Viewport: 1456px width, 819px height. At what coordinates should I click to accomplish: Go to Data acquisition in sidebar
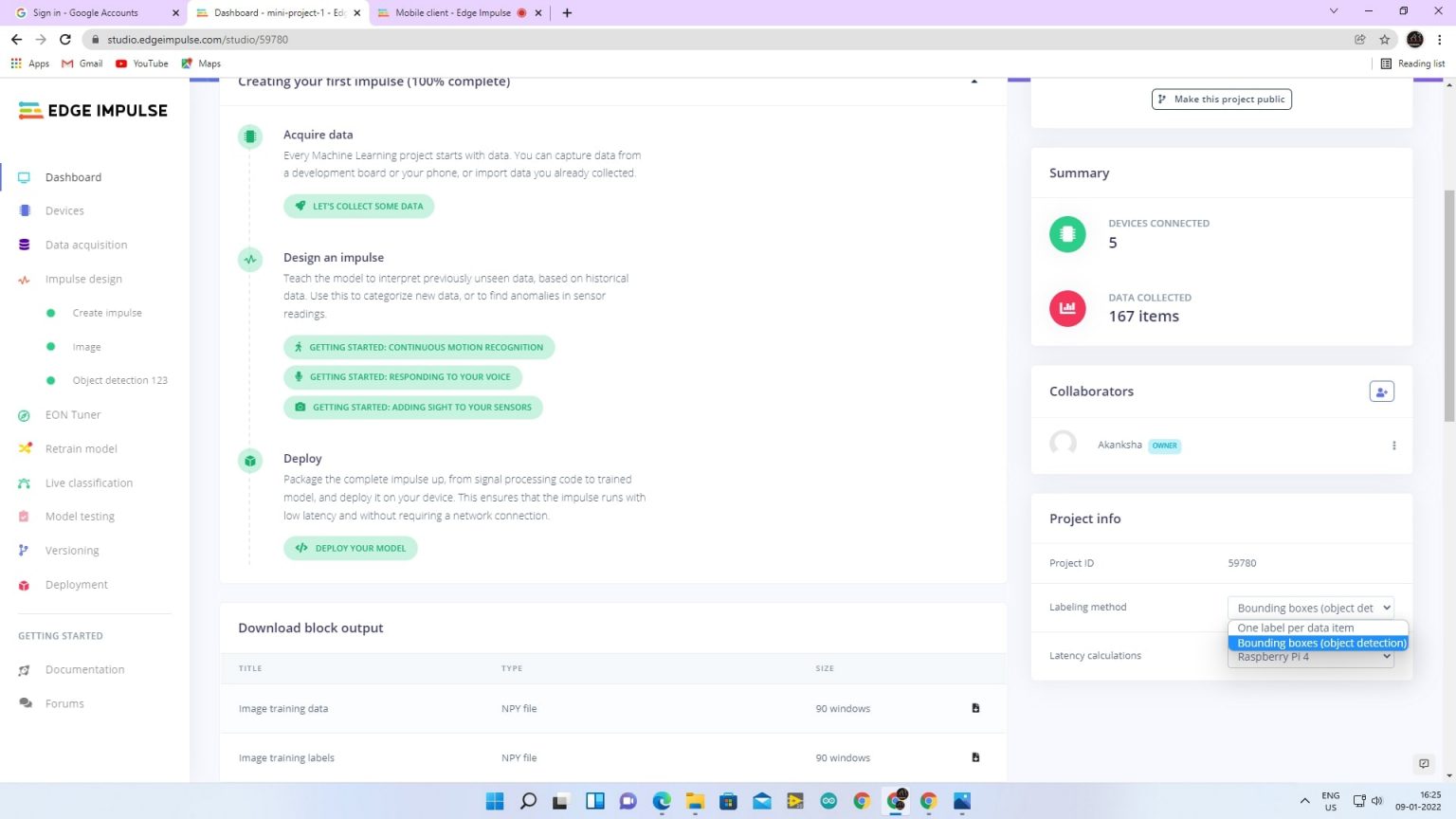click(85, 245)
